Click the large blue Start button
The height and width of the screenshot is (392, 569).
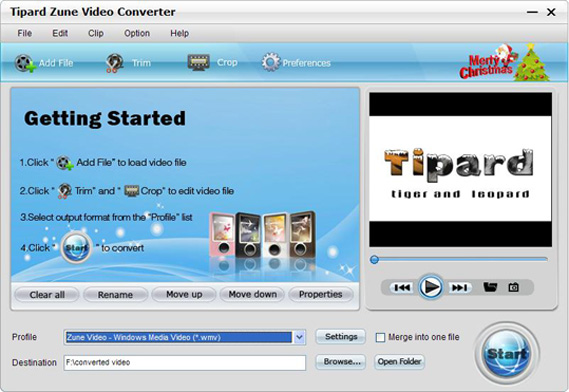pyautogui.click(x=507, y=354)
